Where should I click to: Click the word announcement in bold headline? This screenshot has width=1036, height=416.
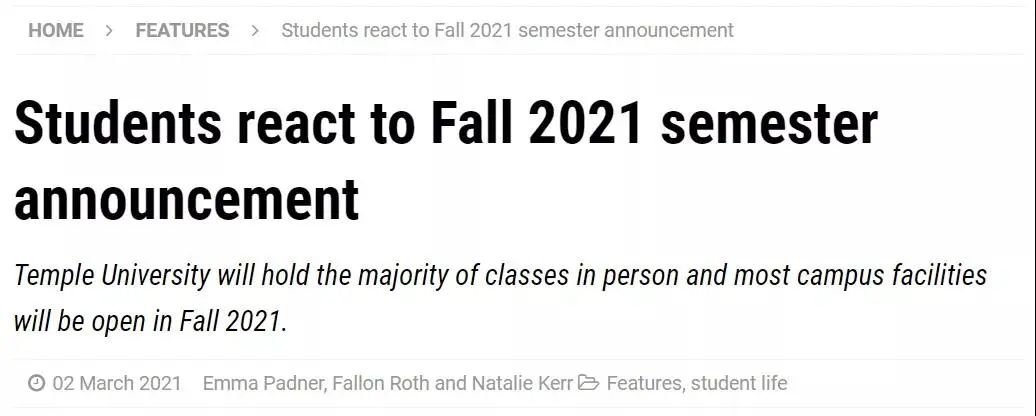186,199
